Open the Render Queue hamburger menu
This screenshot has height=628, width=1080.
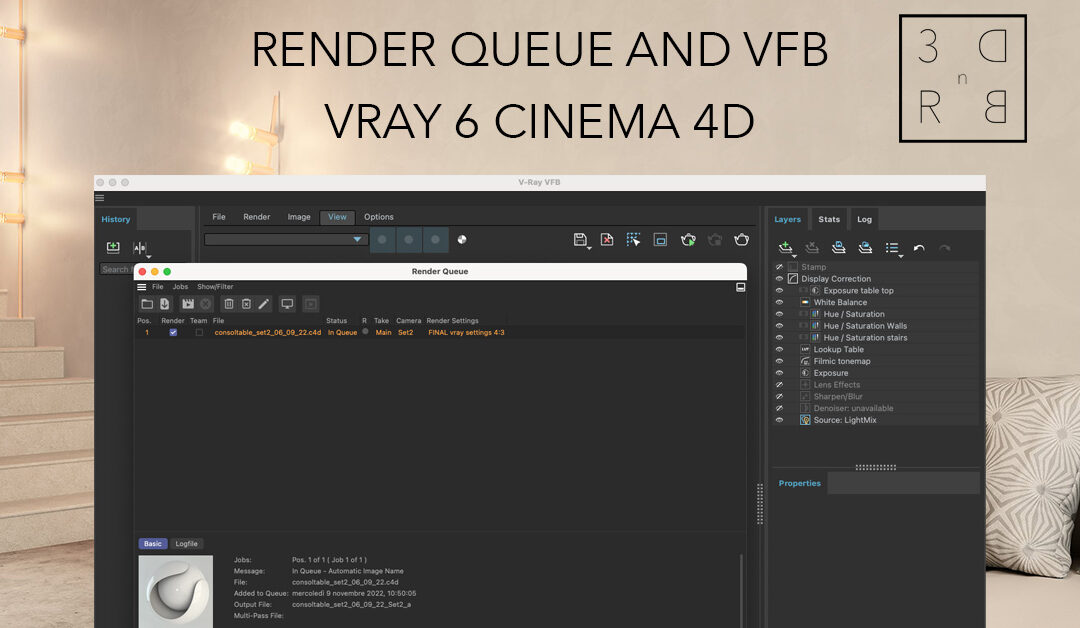[141, 286]
